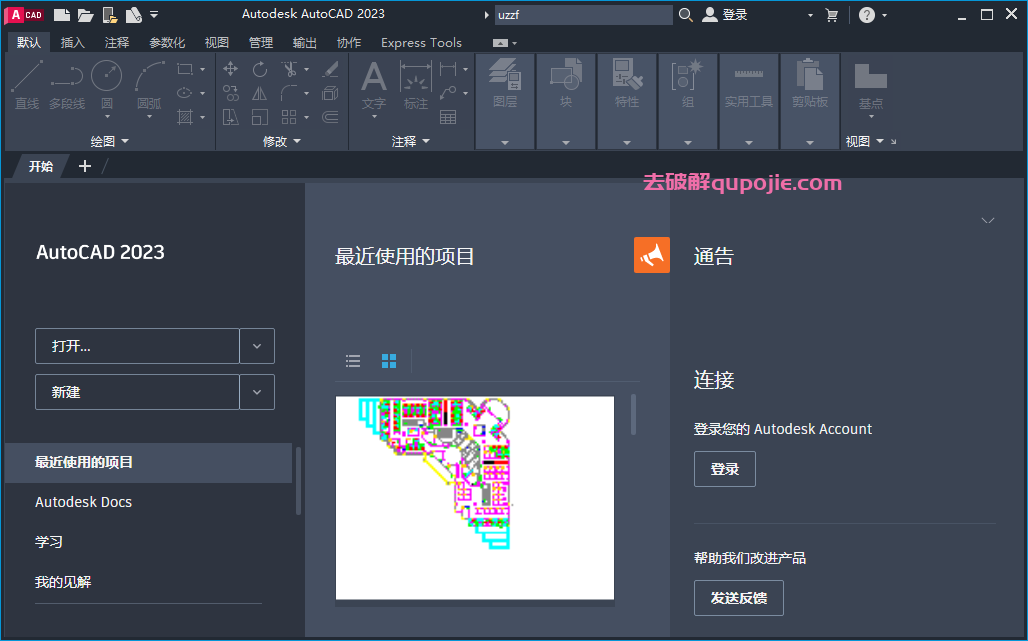Choose the Rotate tool icon
Viewport: 1028px width, 641px height.
(260, 69)
